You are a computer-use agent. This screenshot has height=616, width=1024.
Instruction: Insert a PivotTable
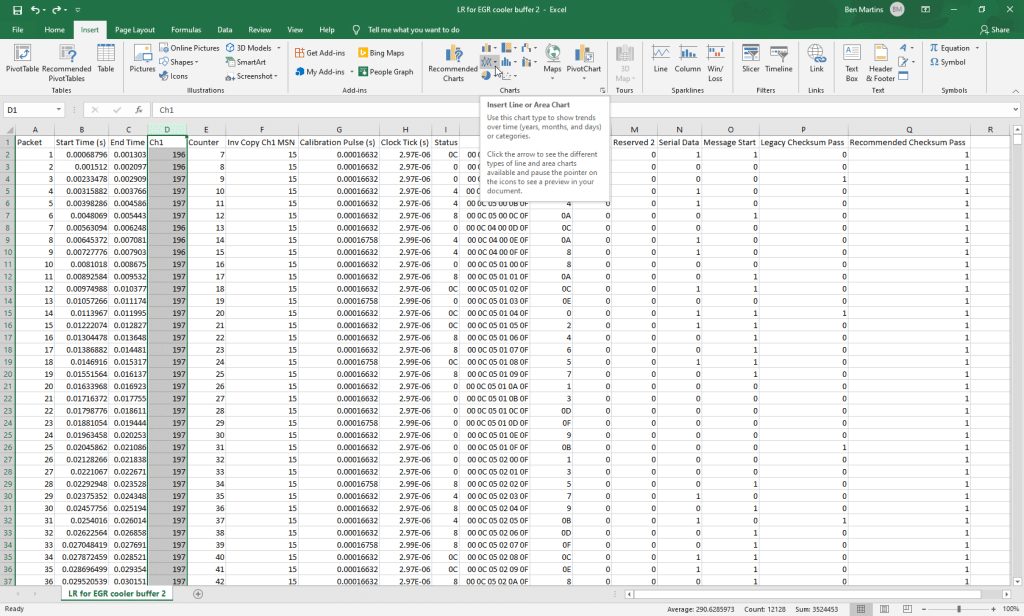pos(22,59)
